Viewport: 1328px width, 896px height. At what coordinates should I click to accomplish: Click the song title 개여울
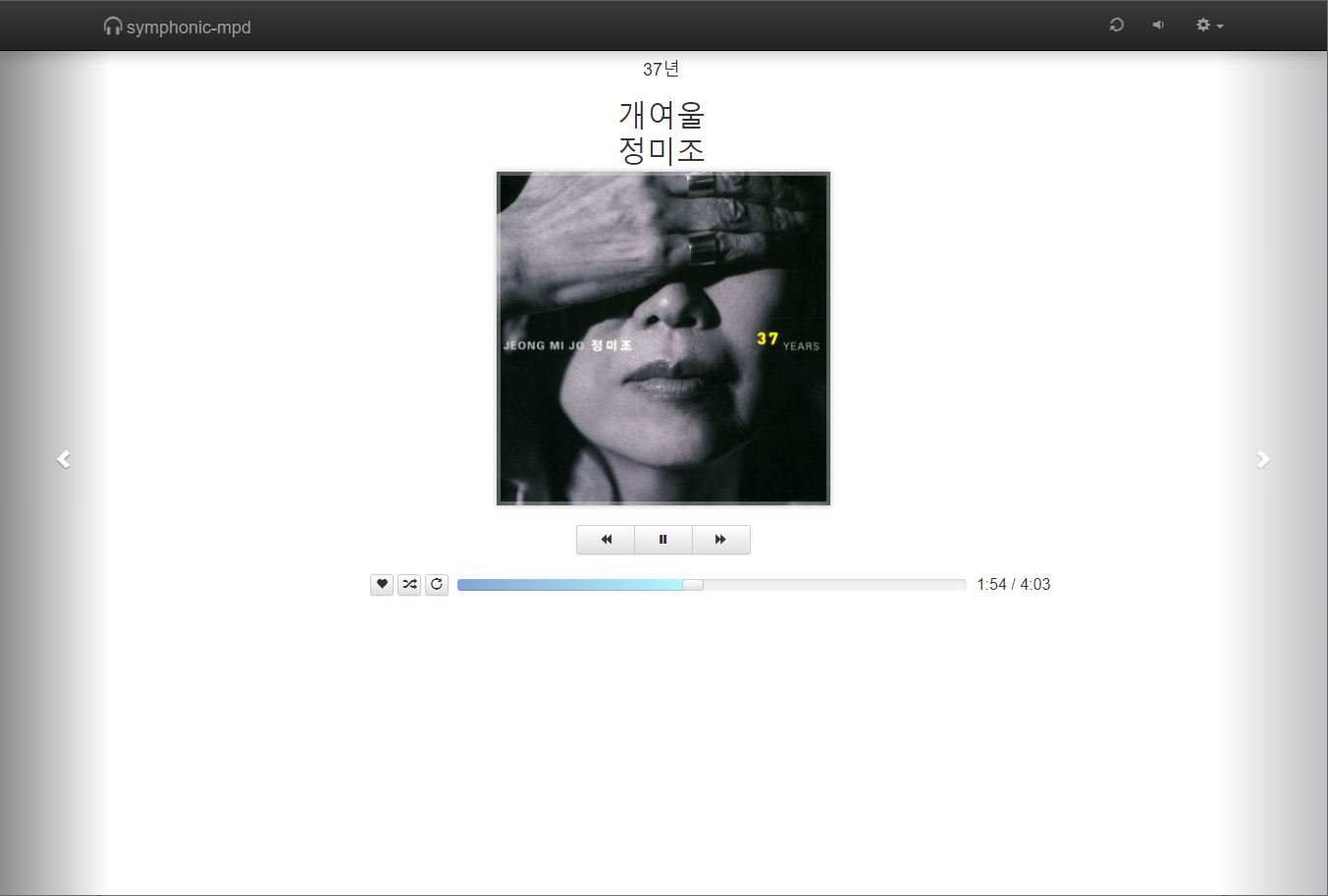pos(662,115)
